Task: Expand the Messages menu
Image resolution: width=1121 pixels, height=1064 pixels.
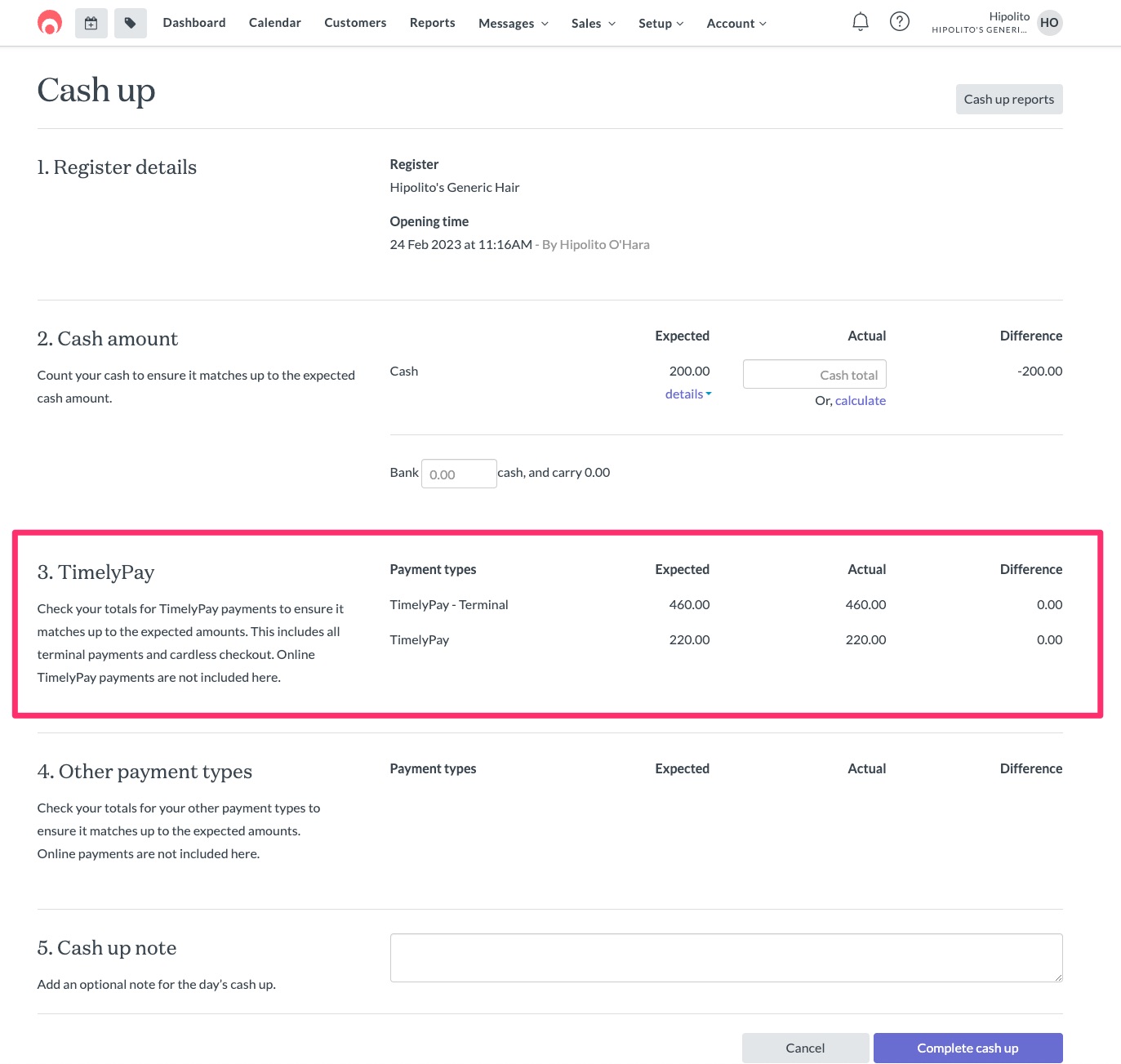Action: point(514,24)
